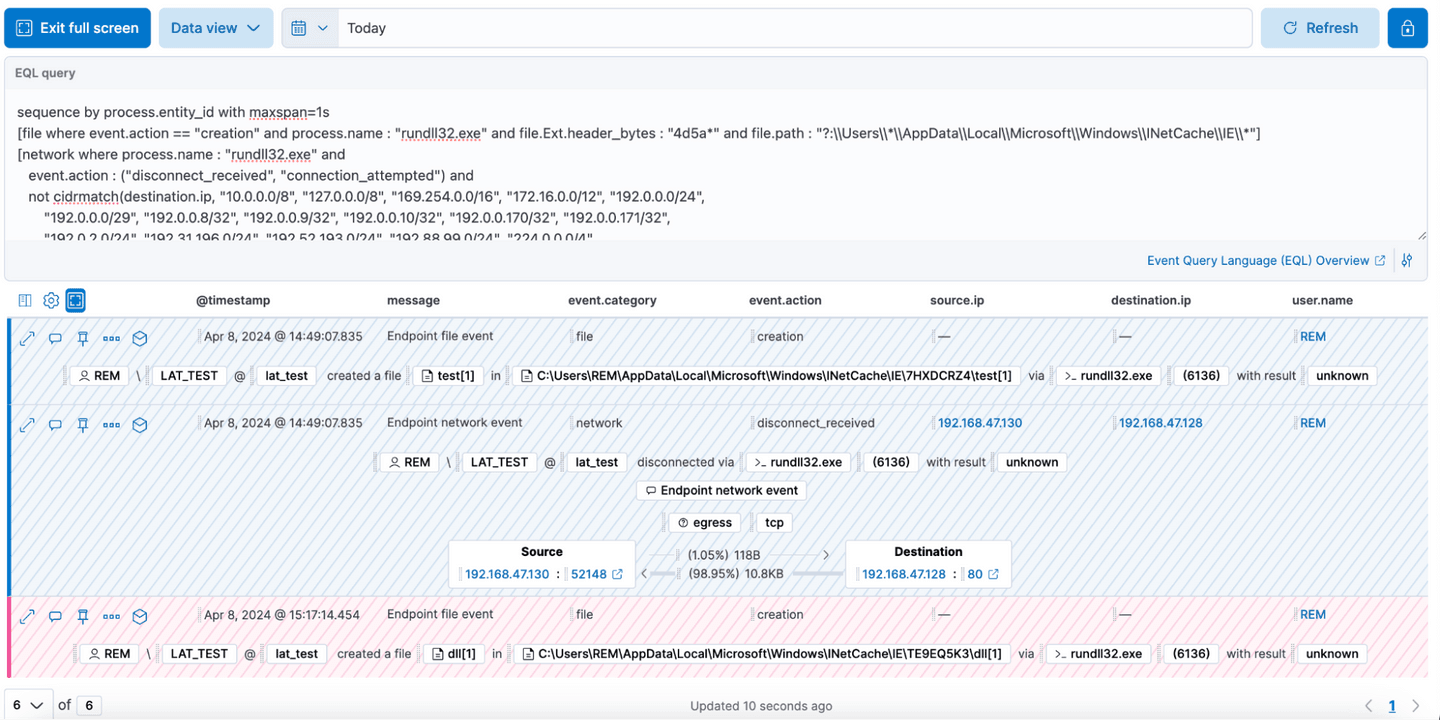Click the event.action column header
This screenshot has width=1440, height=720.
tap(785, 300)
